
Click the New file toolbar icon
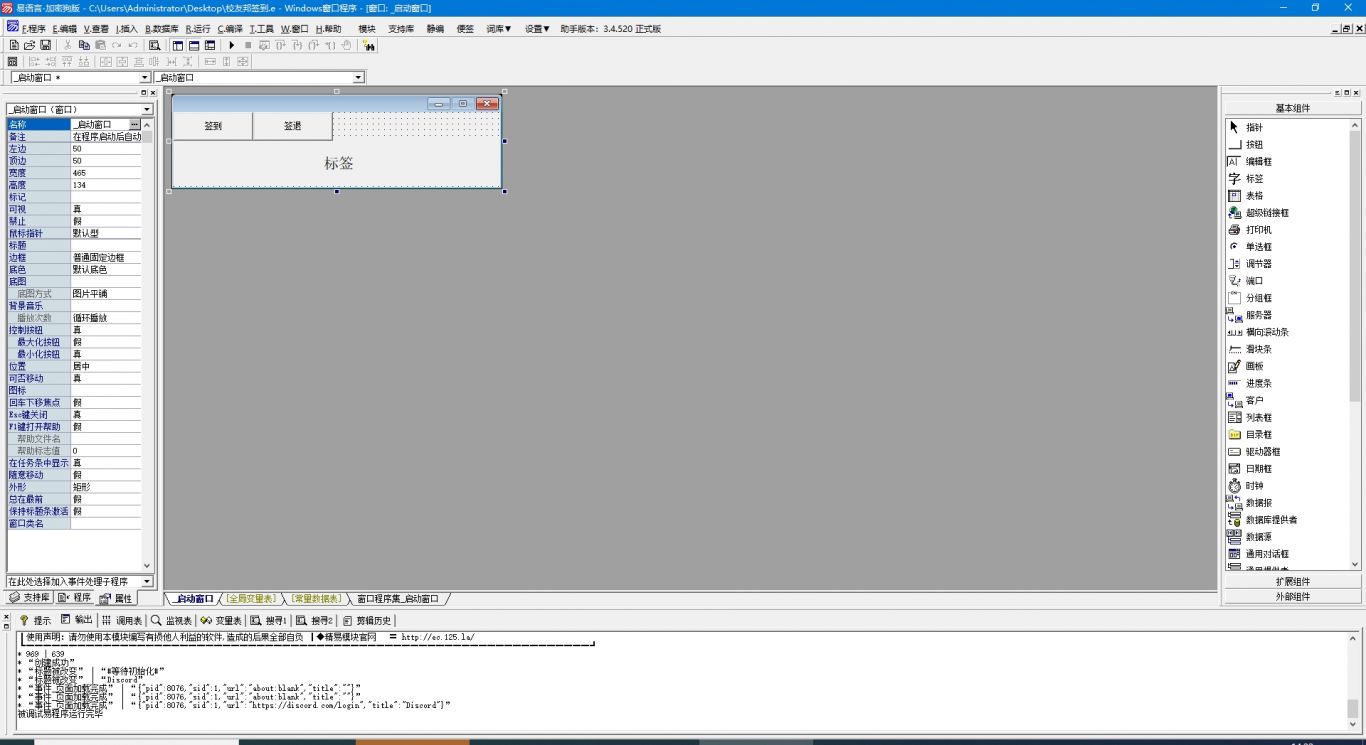[14, 45]
